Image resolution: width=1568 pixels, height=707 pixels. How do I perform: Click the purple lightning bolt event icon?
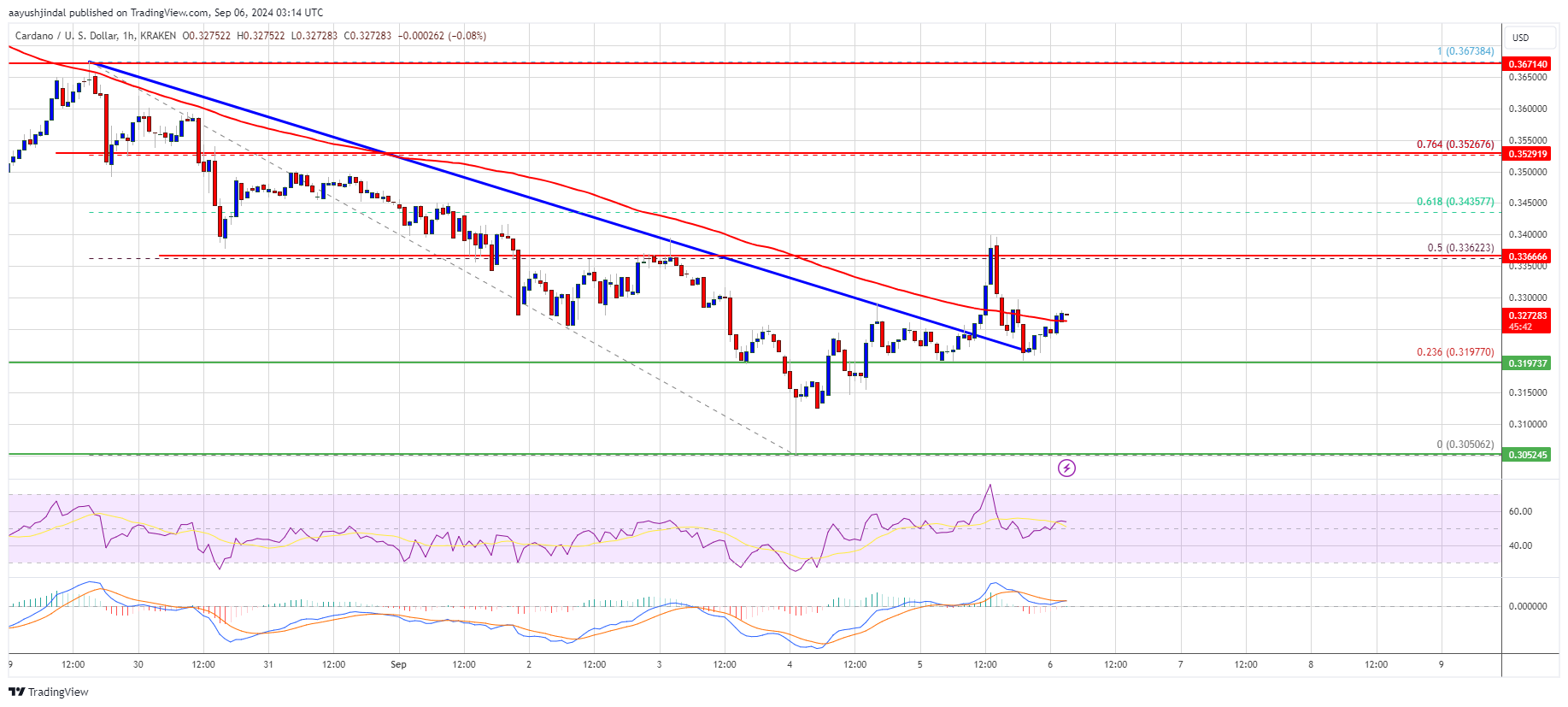(x=1066, y=468)
